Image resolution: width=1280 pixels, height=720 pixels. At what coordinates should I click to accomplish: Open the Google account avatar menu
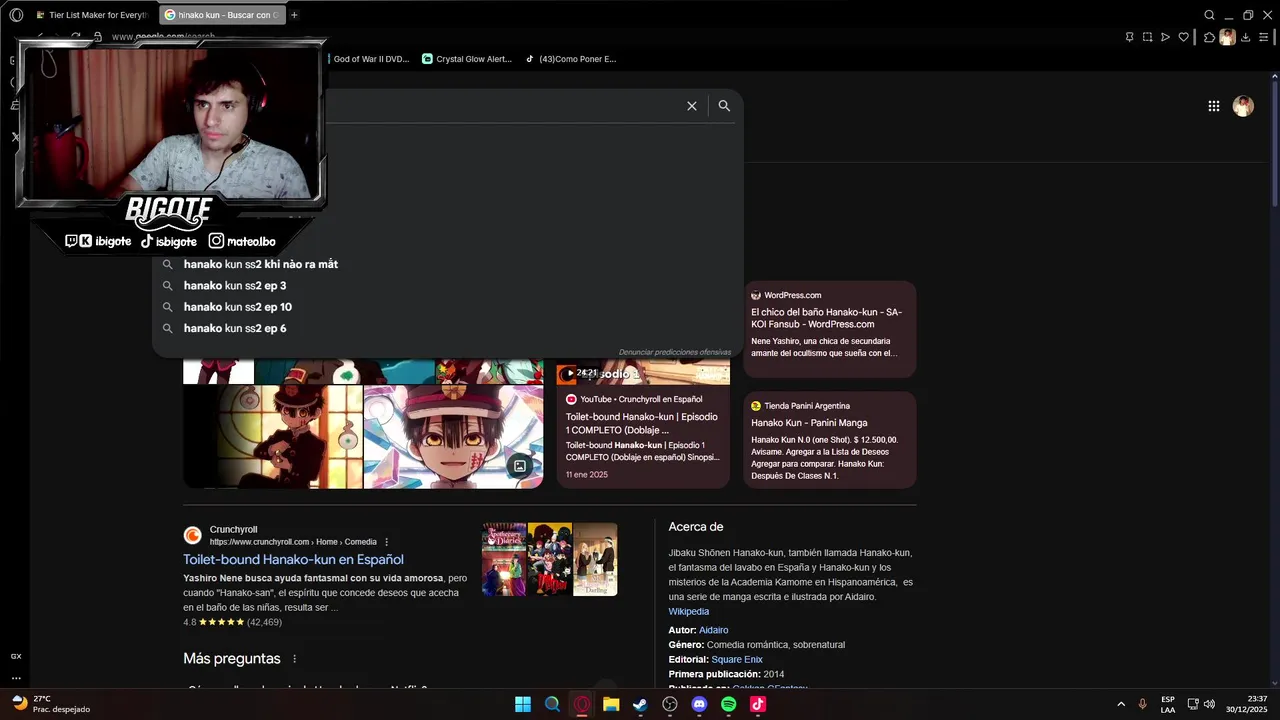(x=1243, y=106)
